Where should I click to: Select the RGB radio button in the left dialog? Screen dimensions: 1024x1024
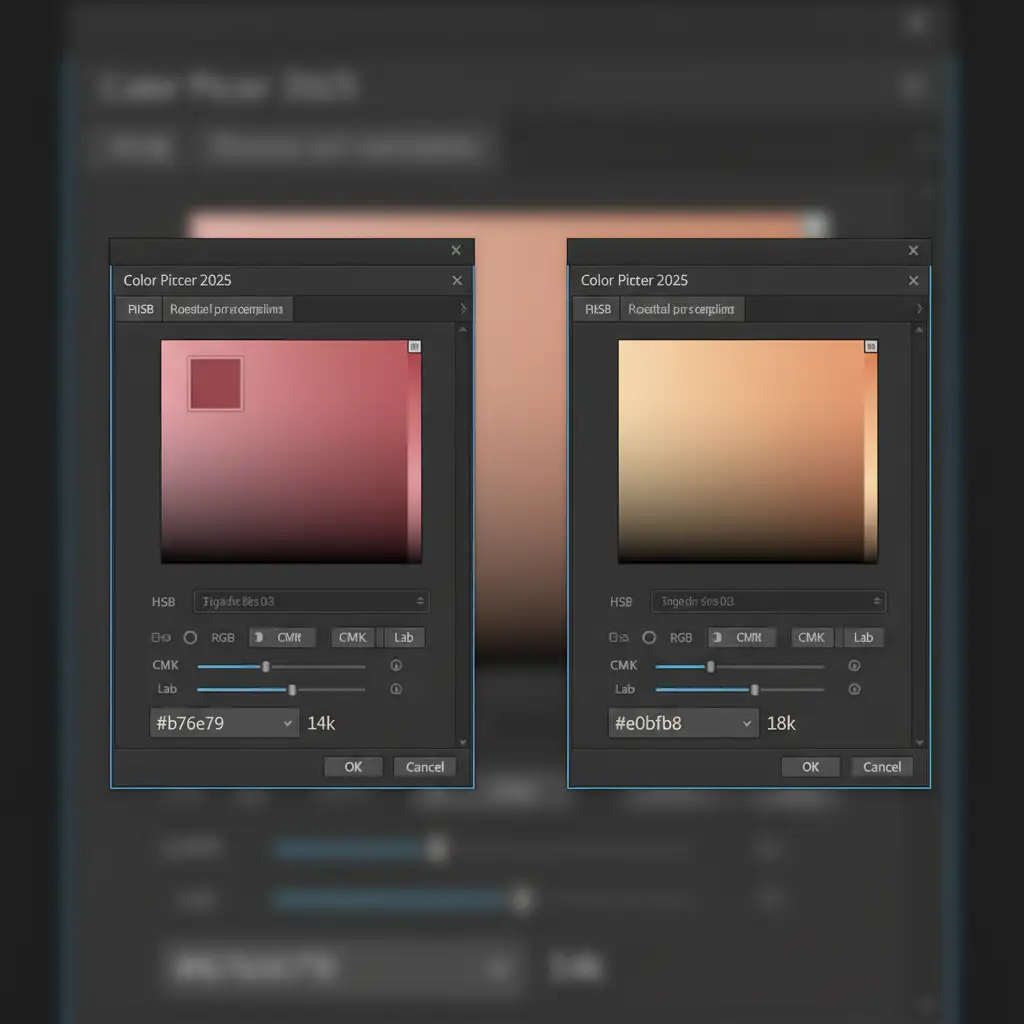190,637
